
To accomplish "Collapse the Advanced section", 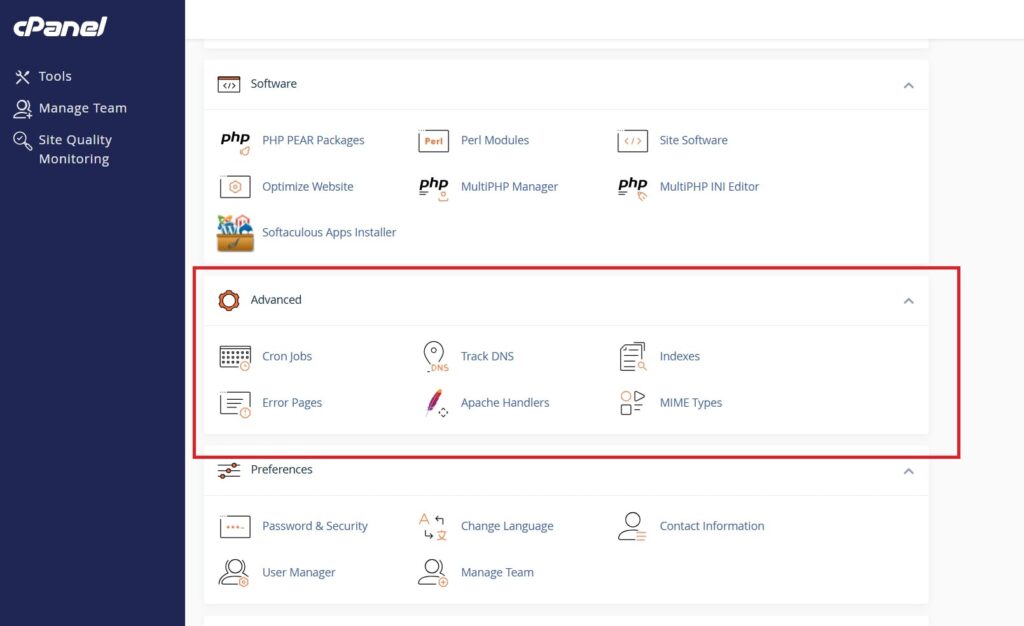I will (909, 299).
